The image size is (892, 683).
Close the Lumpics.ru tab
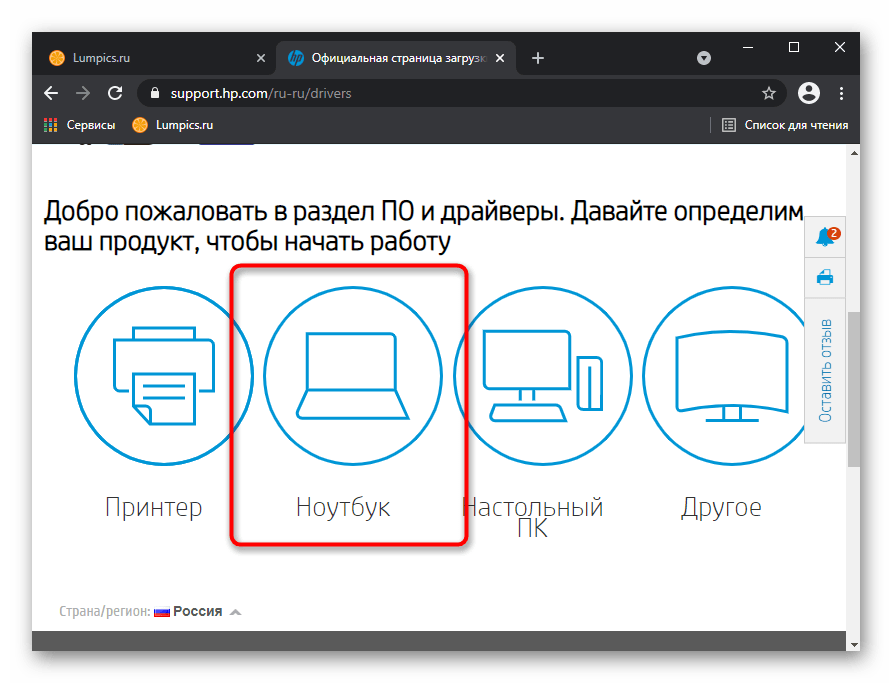261,58
